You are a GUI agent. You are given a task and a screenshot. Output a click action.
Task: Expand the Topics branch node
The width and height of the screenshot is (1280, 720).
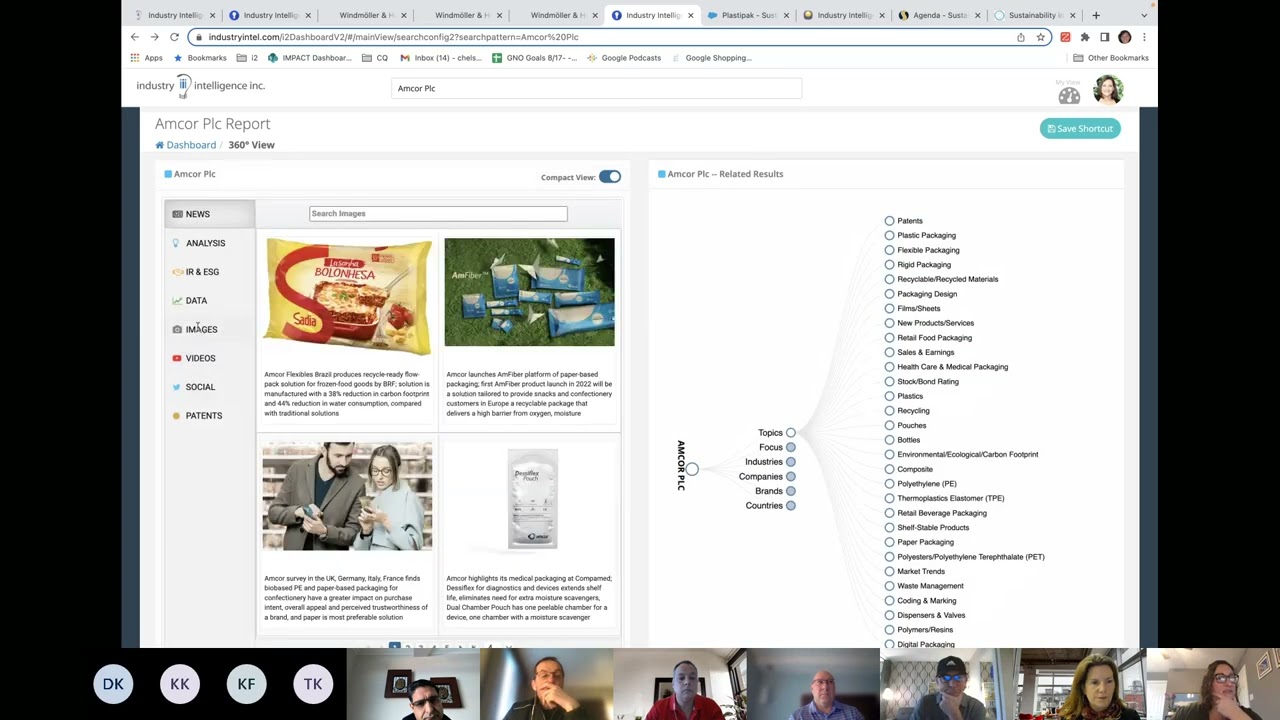pyautogui.click(x=790, y=433)
